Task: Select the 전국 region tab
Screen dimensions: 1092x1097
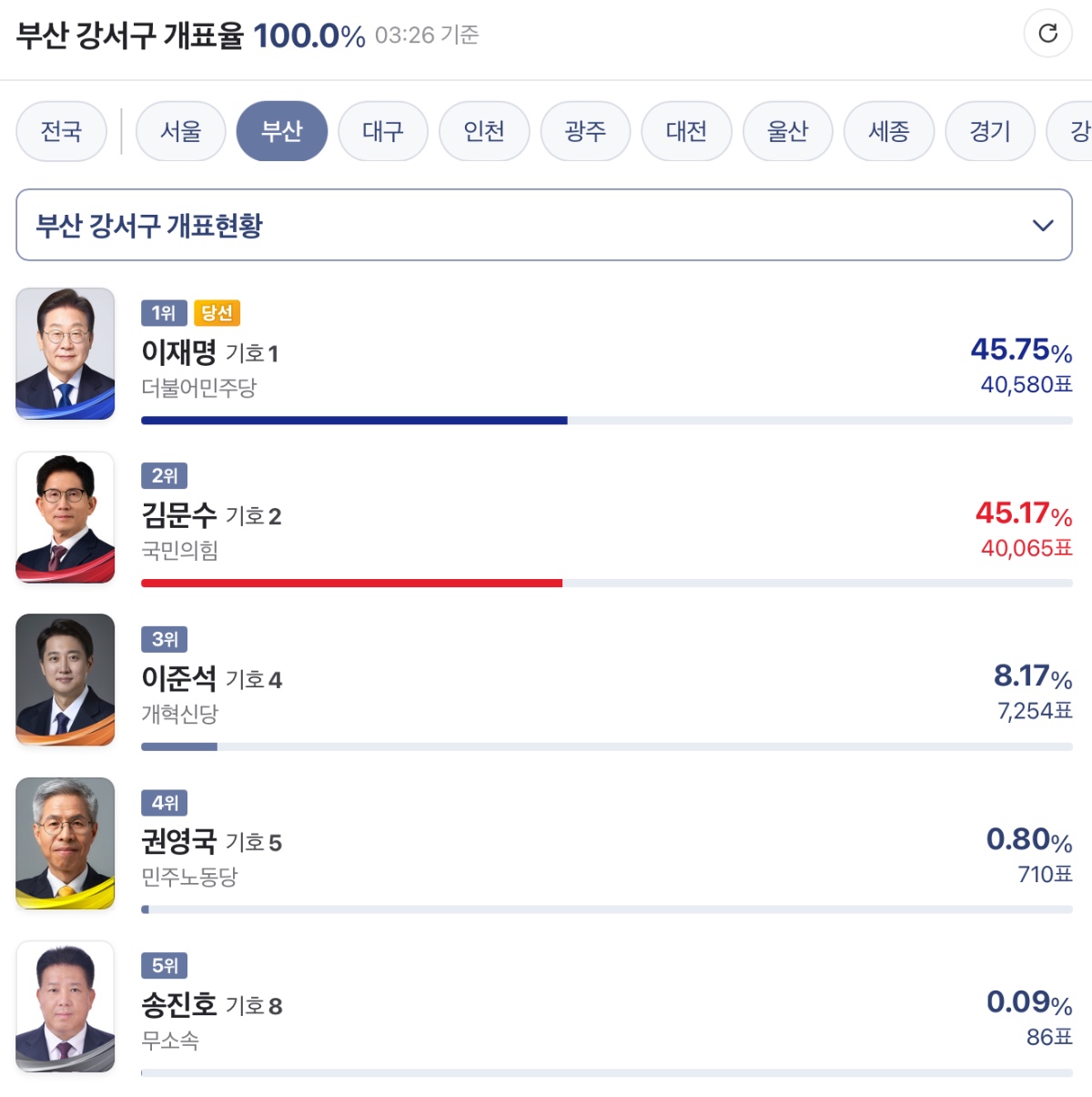Action: (62, 131)
